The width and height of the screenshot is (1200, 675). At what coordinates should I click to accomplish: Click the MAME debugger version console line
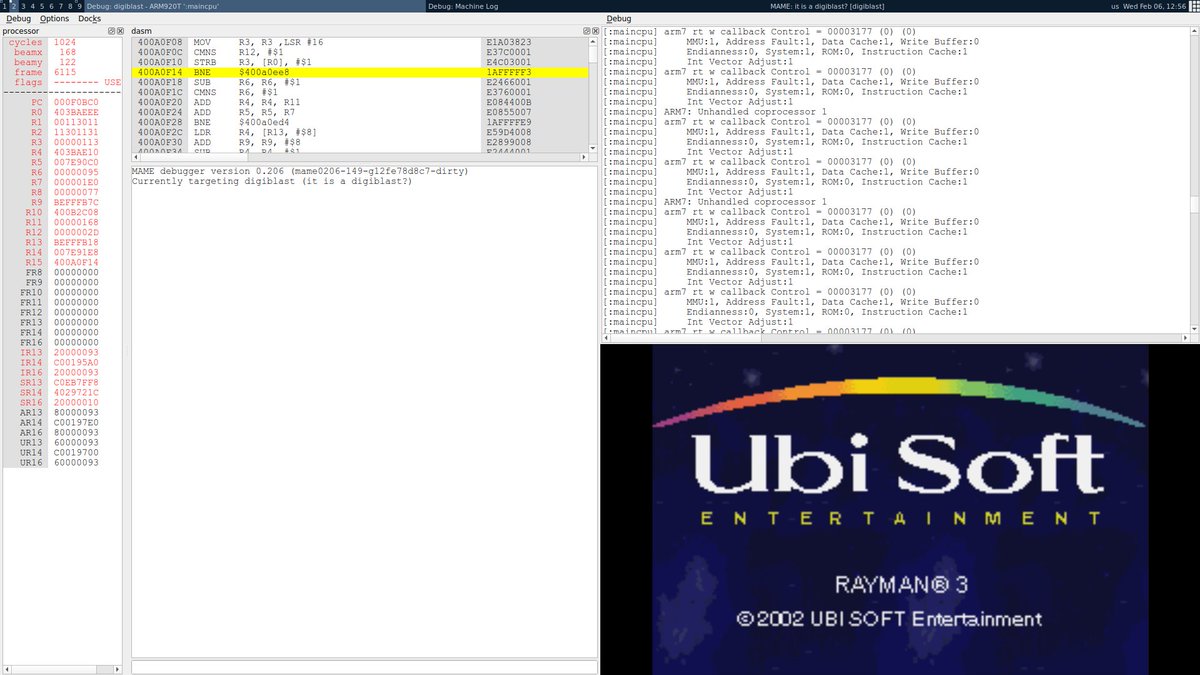point(300,172)
